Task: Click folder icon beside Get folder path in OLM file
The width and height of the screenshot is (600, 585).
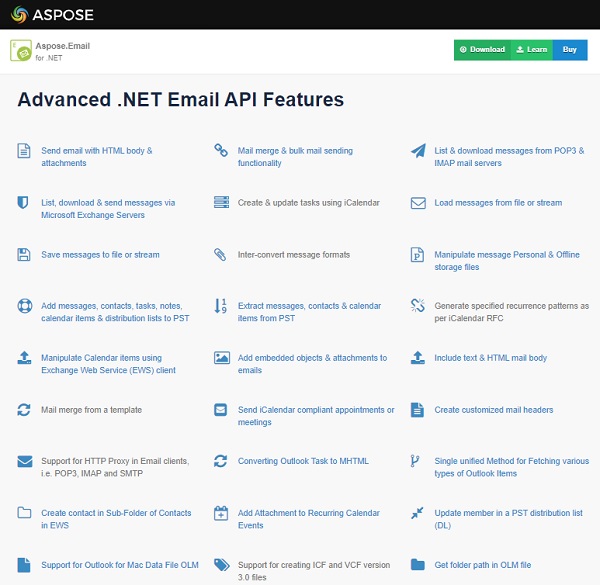Action: (417, 564)
